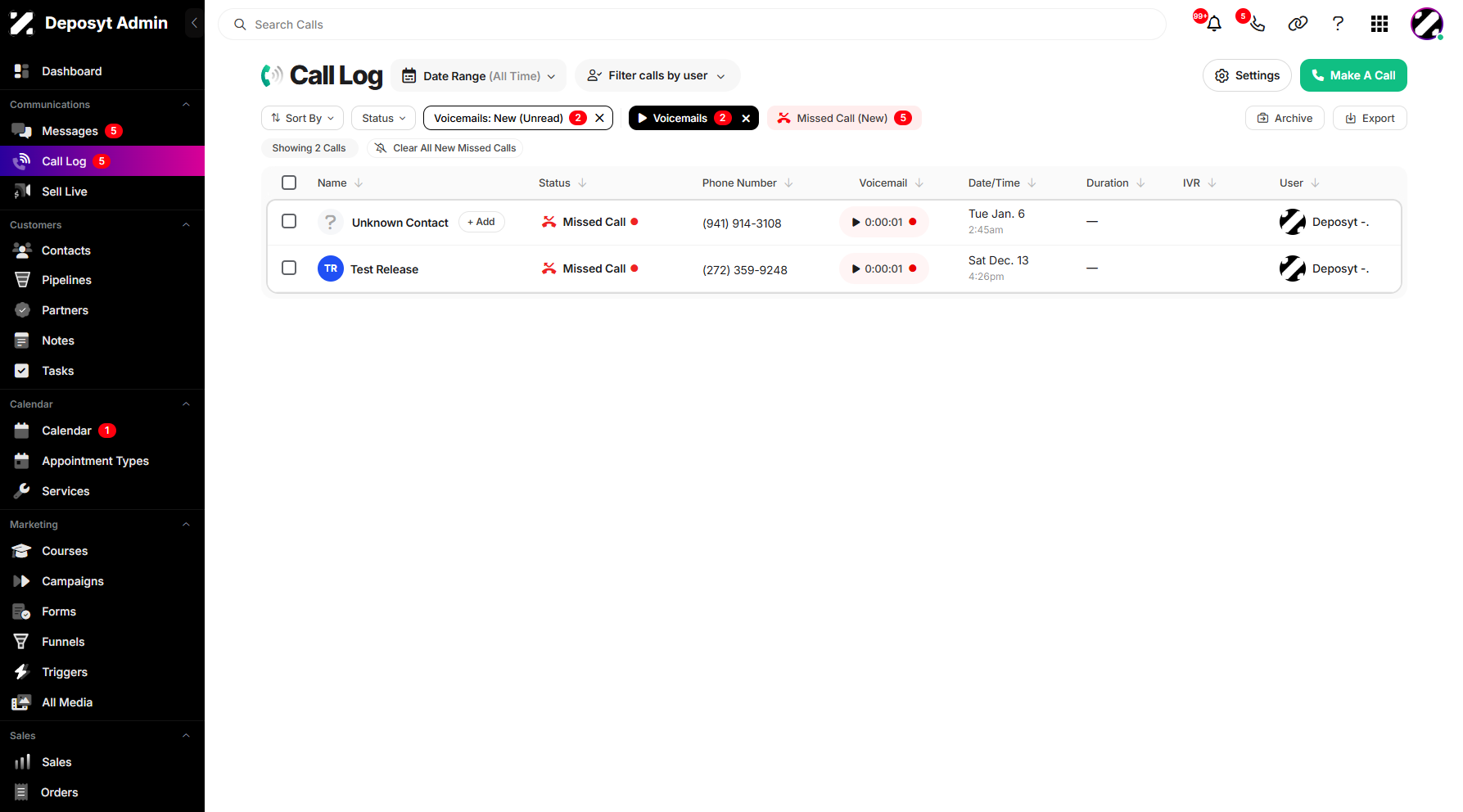Viewport: 1463px width, 812px height.
Task: Sort by Date/Time column arrow
Action: pyautogui.click(x=1032, y=183)
